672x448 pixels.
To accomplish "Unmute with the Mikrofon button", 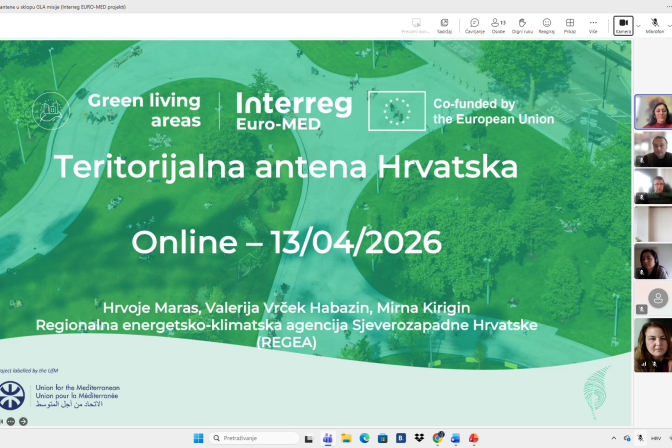I will (x=654, y=26).
